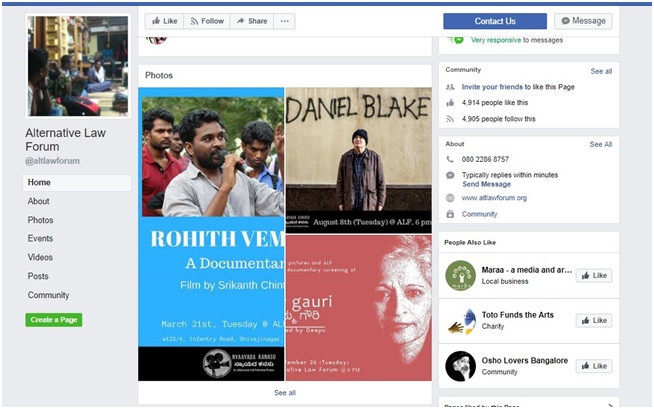Toggle Like for Toto Funds the Arts
This screenshot has width=654, height=409.
593,320
